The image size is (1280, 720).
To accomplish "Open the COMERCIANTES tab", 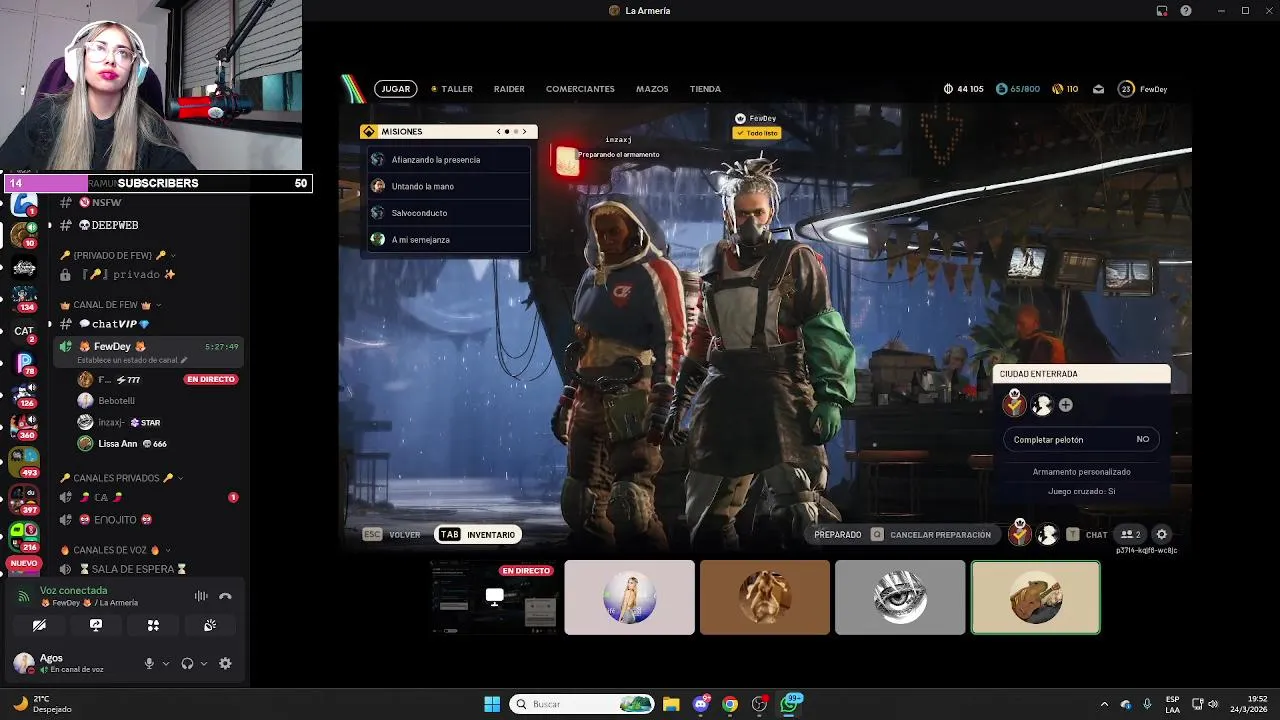I will [580, 89].
